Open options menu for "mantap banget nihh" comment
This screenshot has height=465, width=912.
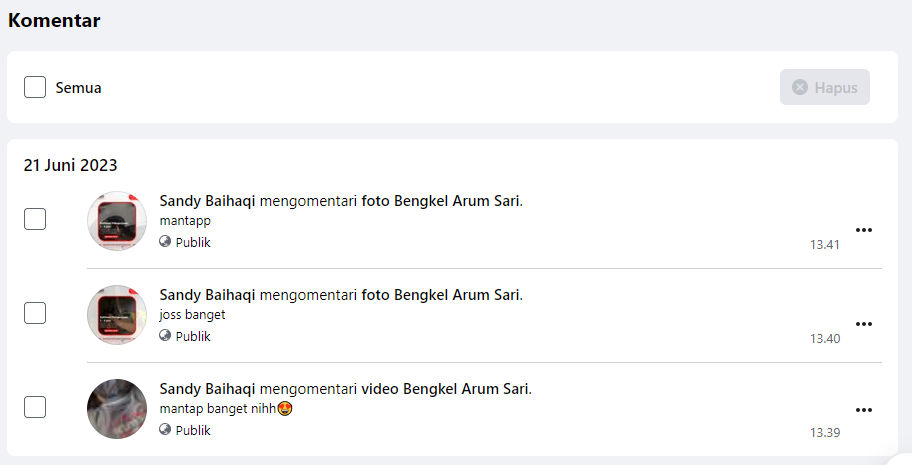864,410
